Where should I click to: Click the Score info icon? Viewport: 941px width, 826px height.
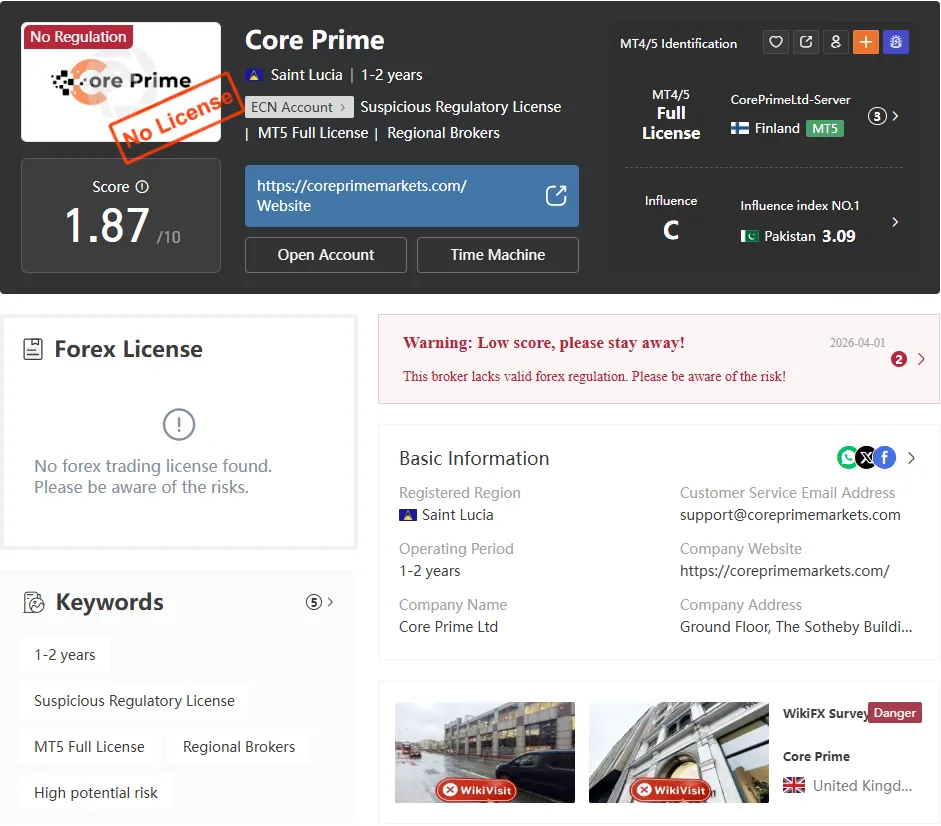pos(142,187)
